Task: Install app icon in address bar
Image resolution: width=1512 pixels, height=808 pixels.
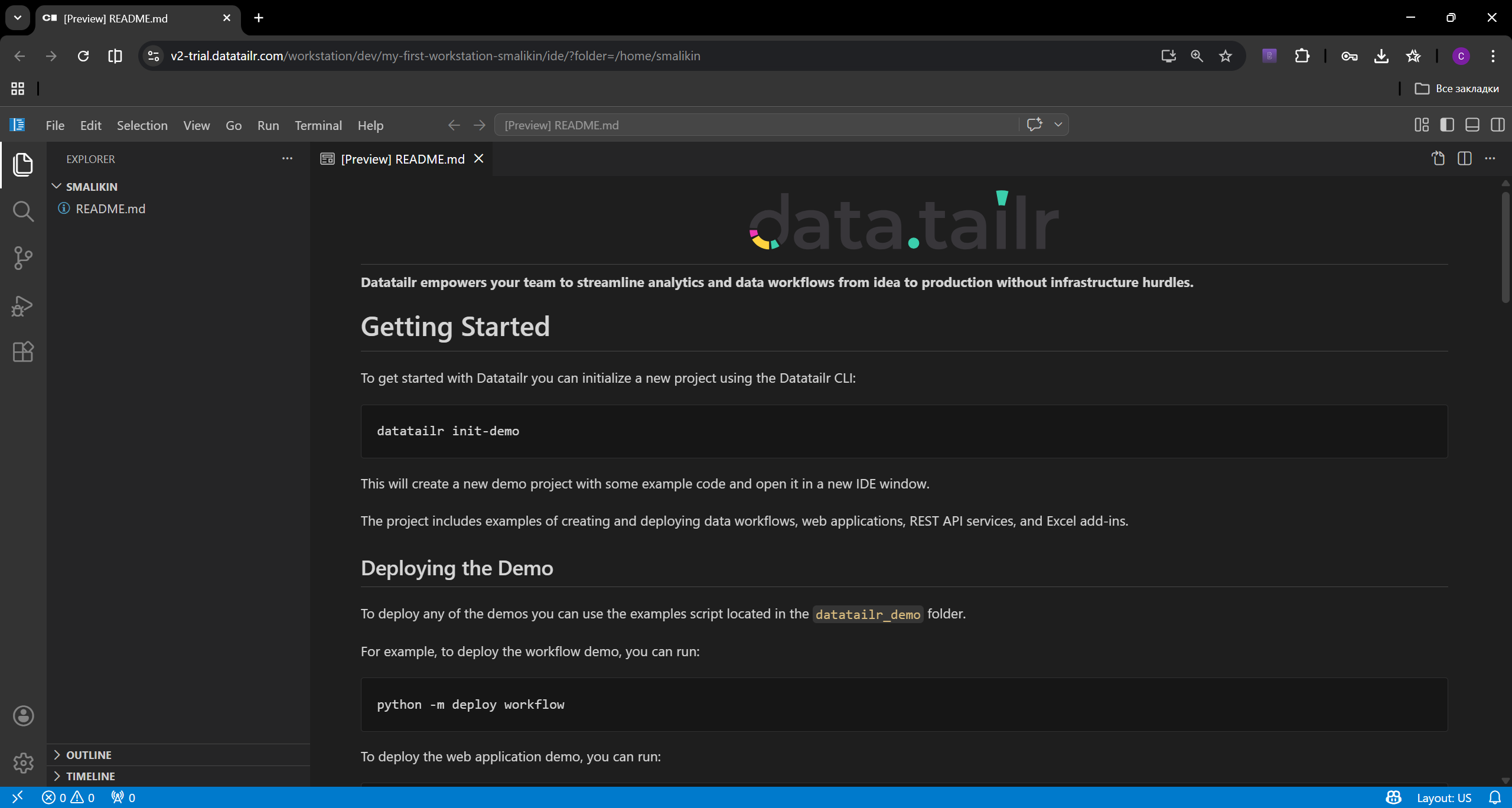Action: 1168,56
